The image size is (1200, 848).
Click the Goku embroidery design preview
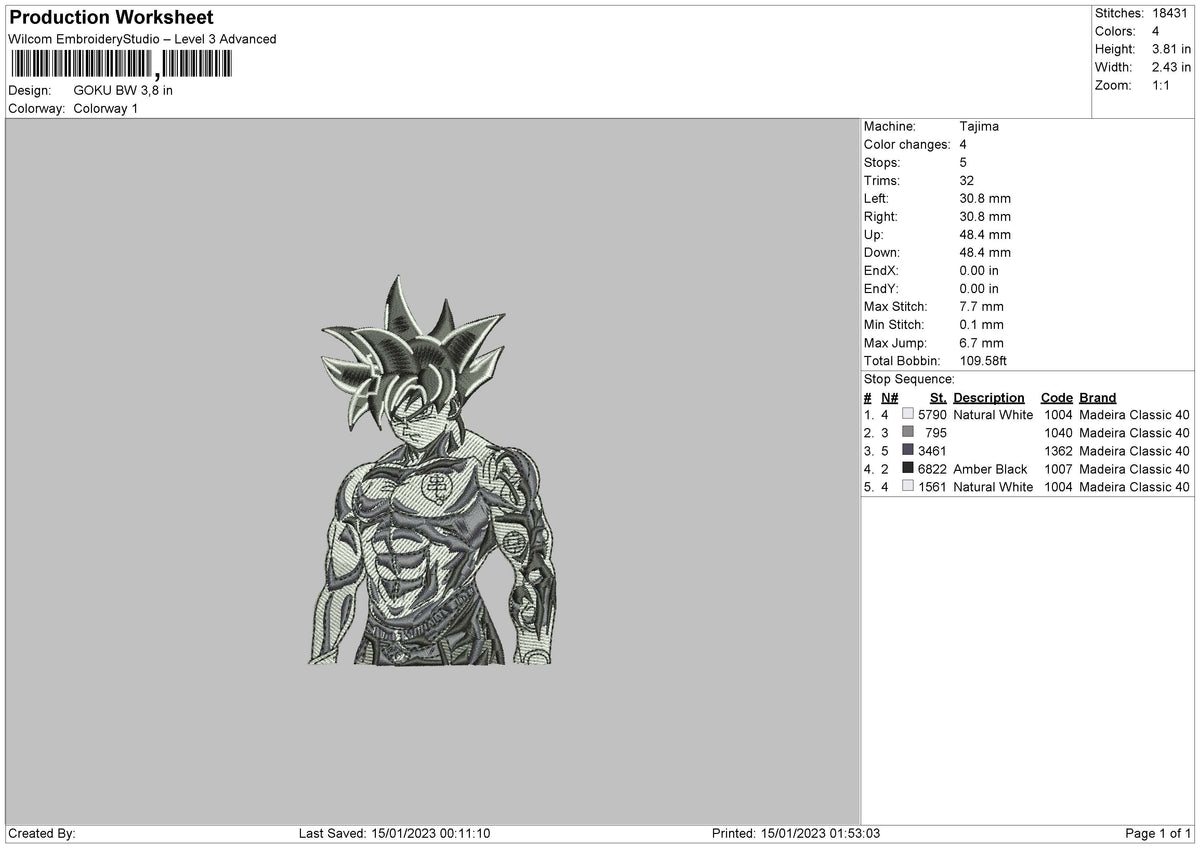(x=432, y=470)
